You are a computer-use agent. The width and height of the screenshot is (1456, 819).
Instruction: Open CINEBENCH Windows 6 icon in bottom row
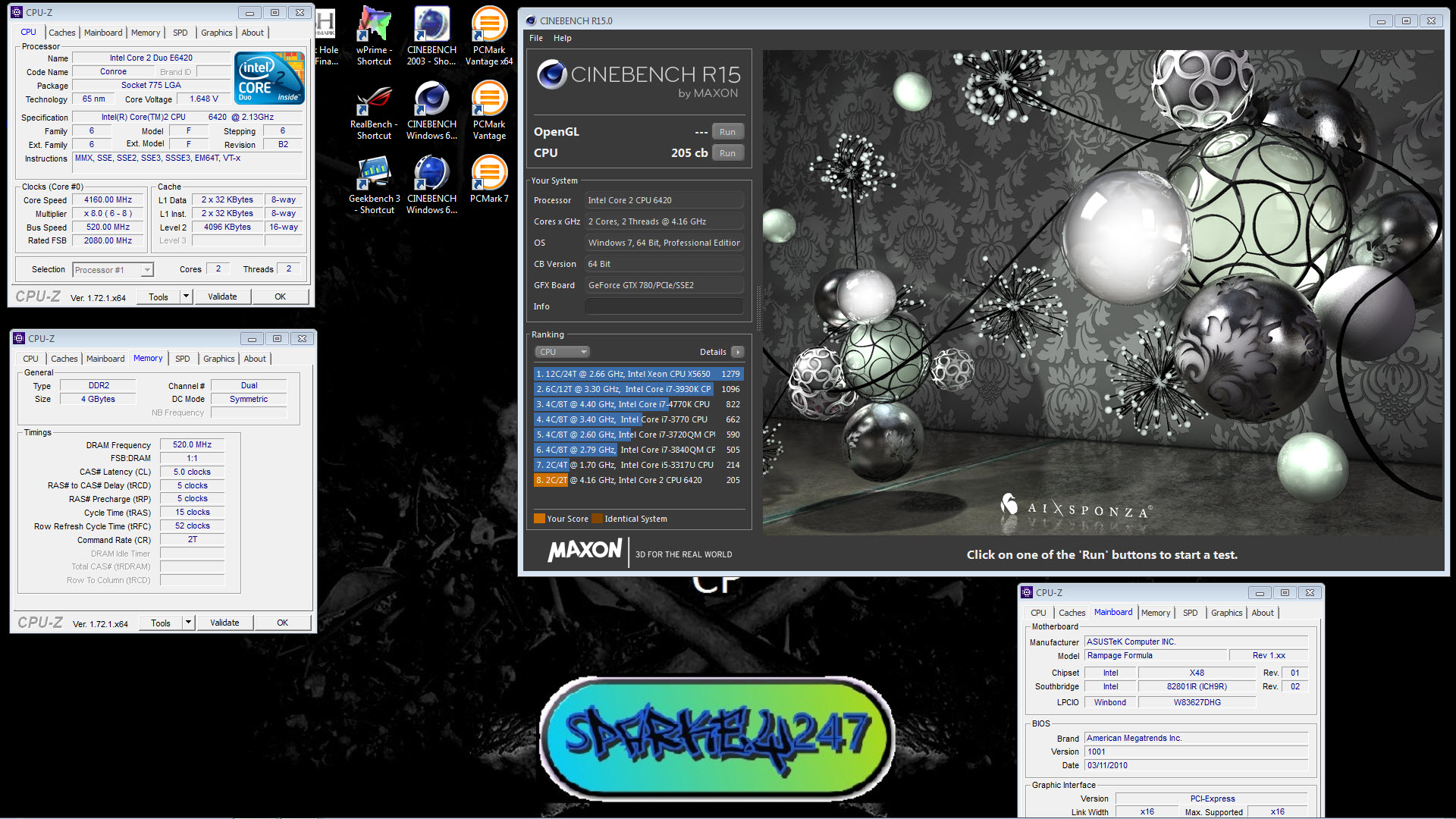tap(431, 185)
